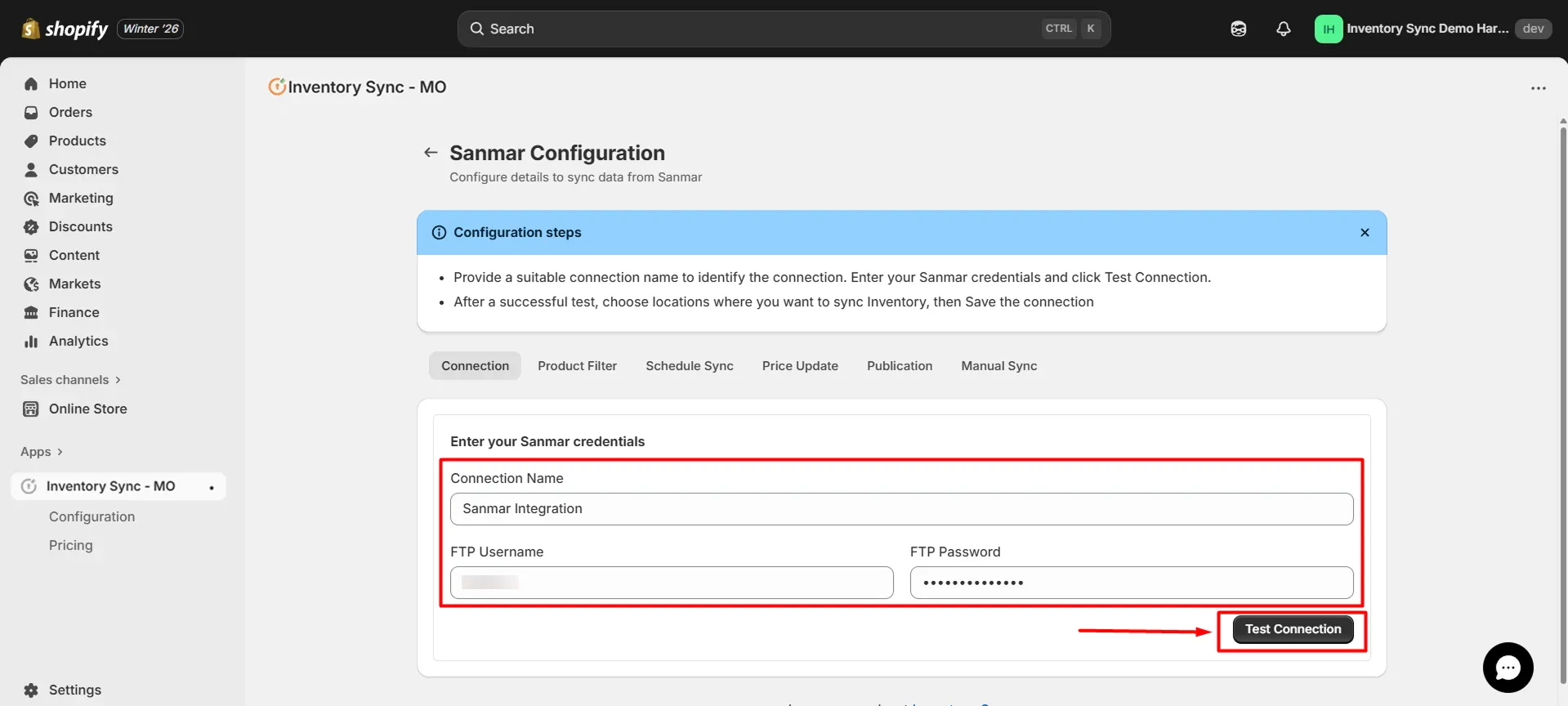Image resolution: width=1568 pixels, height=706 pixels.
Task: Click the Inventory Sync app icon in sidebar
Action: coord(29,486)
